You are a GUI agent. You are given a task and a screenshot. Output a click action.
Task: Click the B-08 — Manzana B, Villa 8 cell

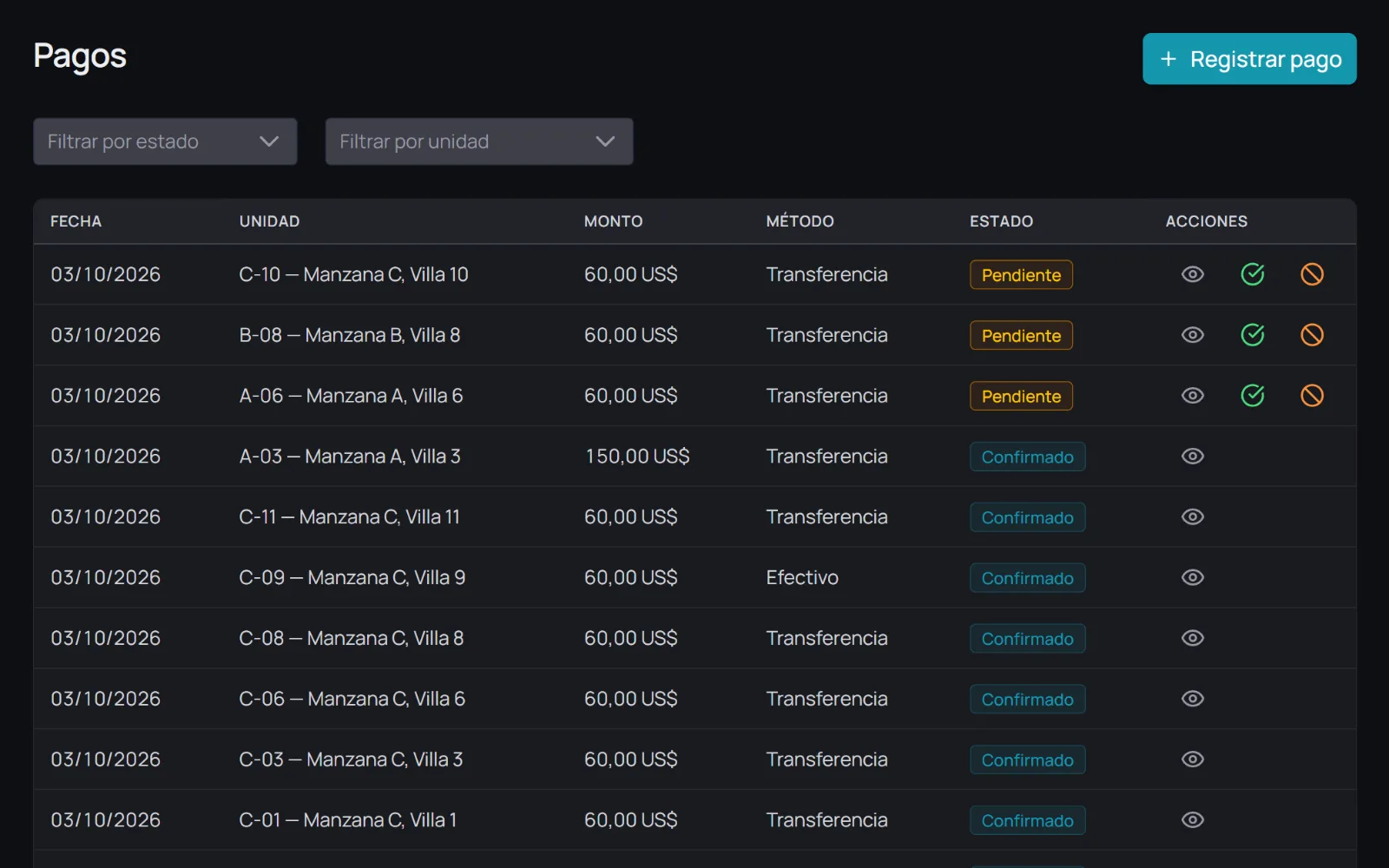[x=350, y=335]
